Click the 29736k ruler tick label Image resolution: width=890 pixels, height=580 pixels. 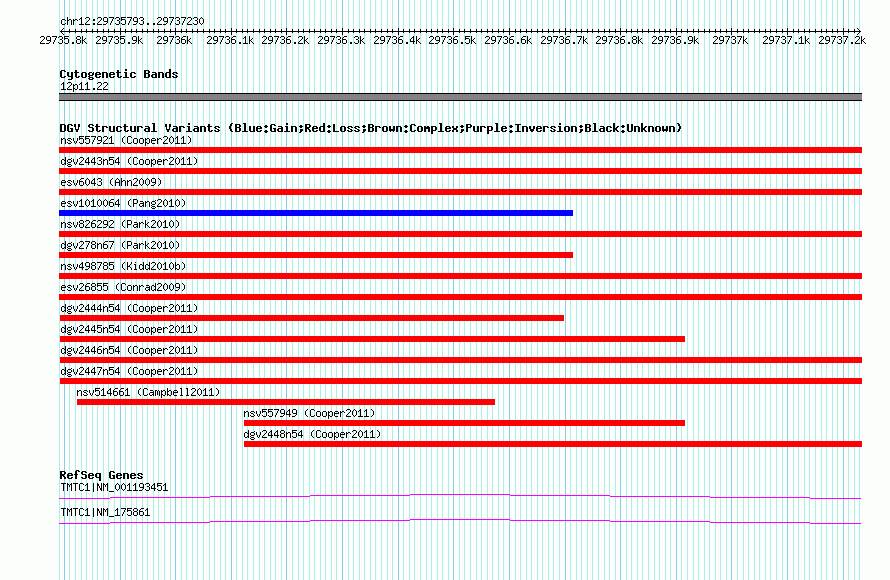pos(174,40)
